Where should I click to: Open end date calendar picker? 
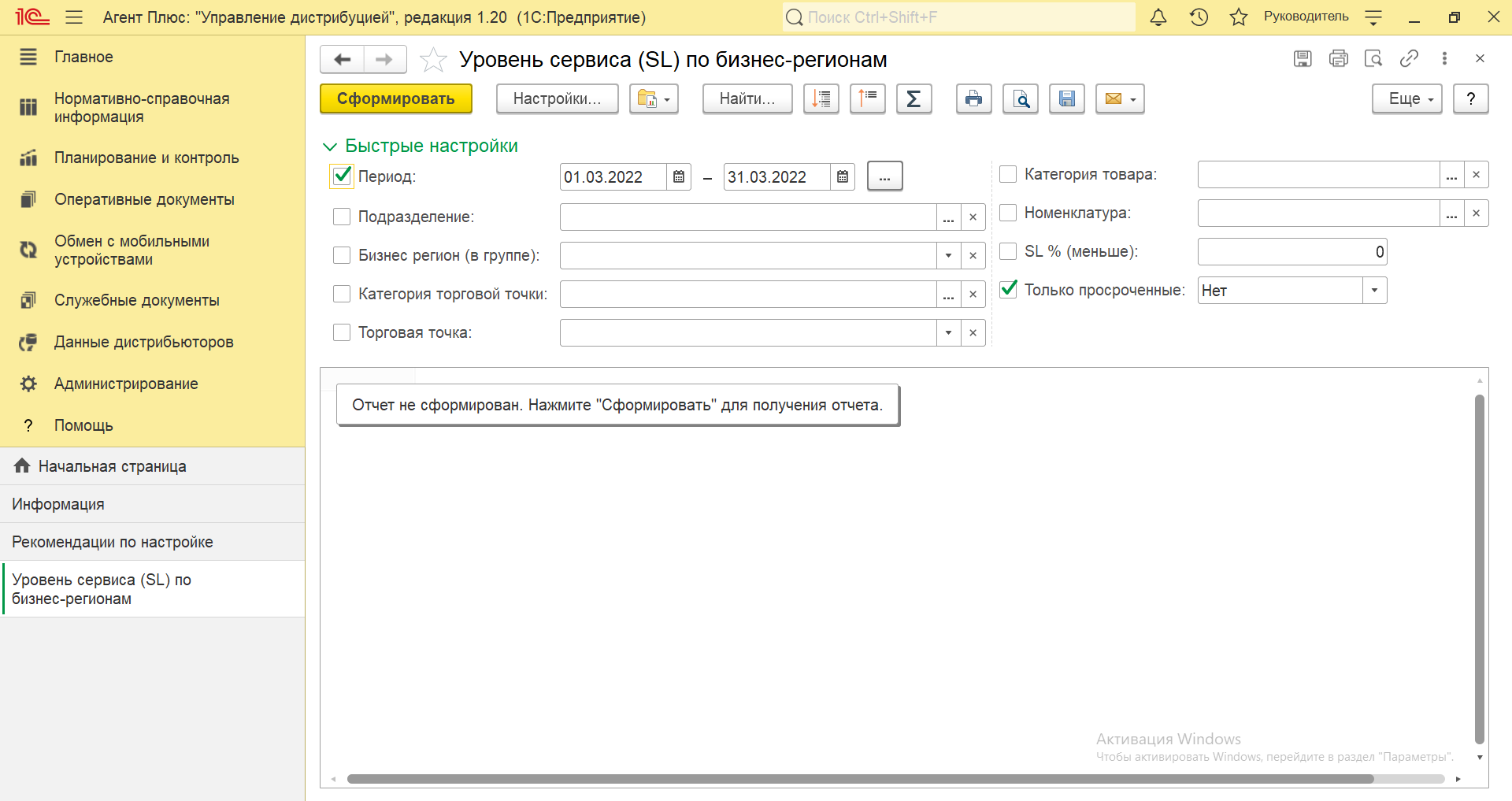pos(843,176)
